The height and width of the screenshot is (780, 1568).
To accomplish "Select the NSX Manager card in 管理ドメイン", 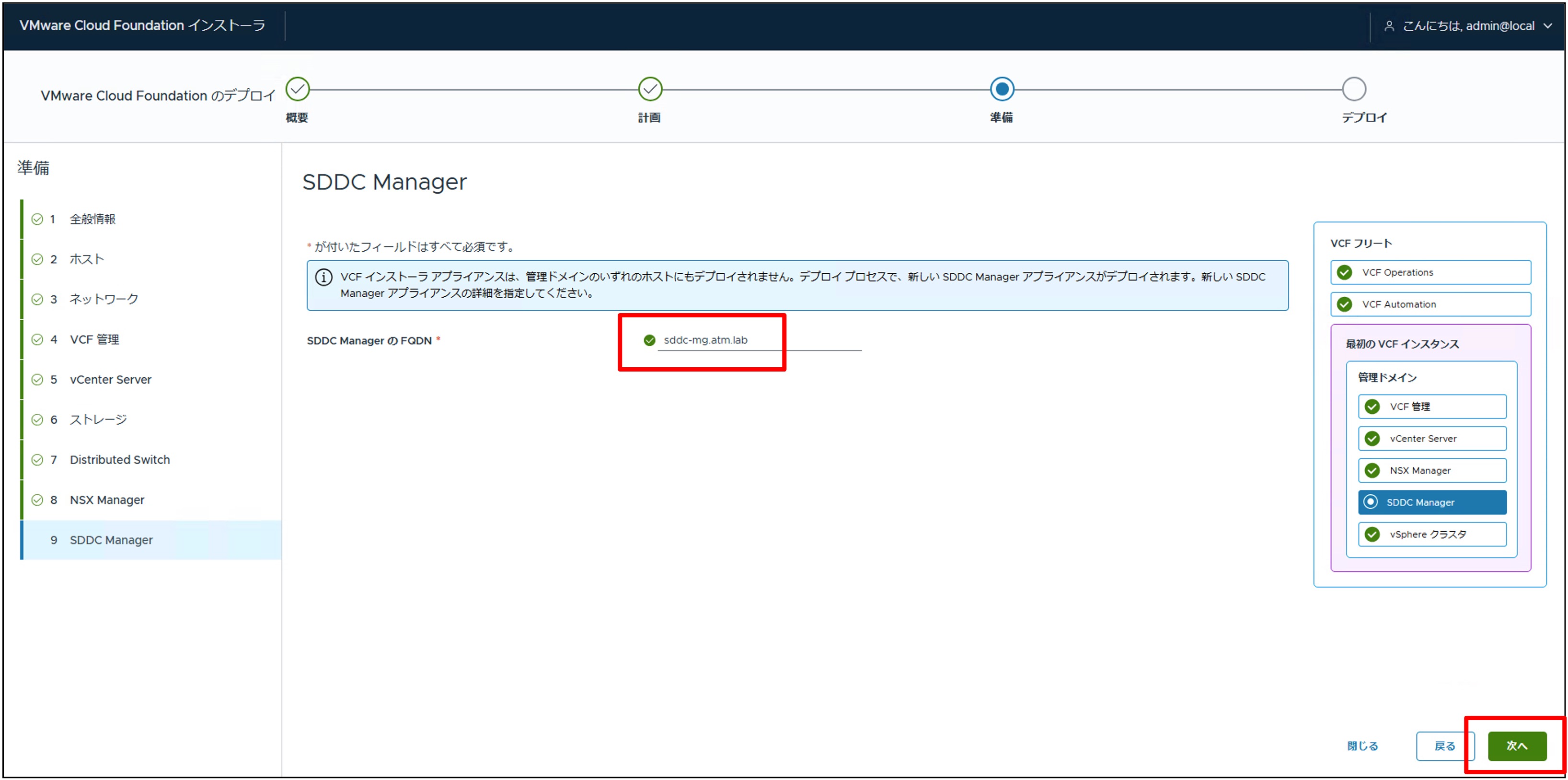I will tap(1432, 471).
